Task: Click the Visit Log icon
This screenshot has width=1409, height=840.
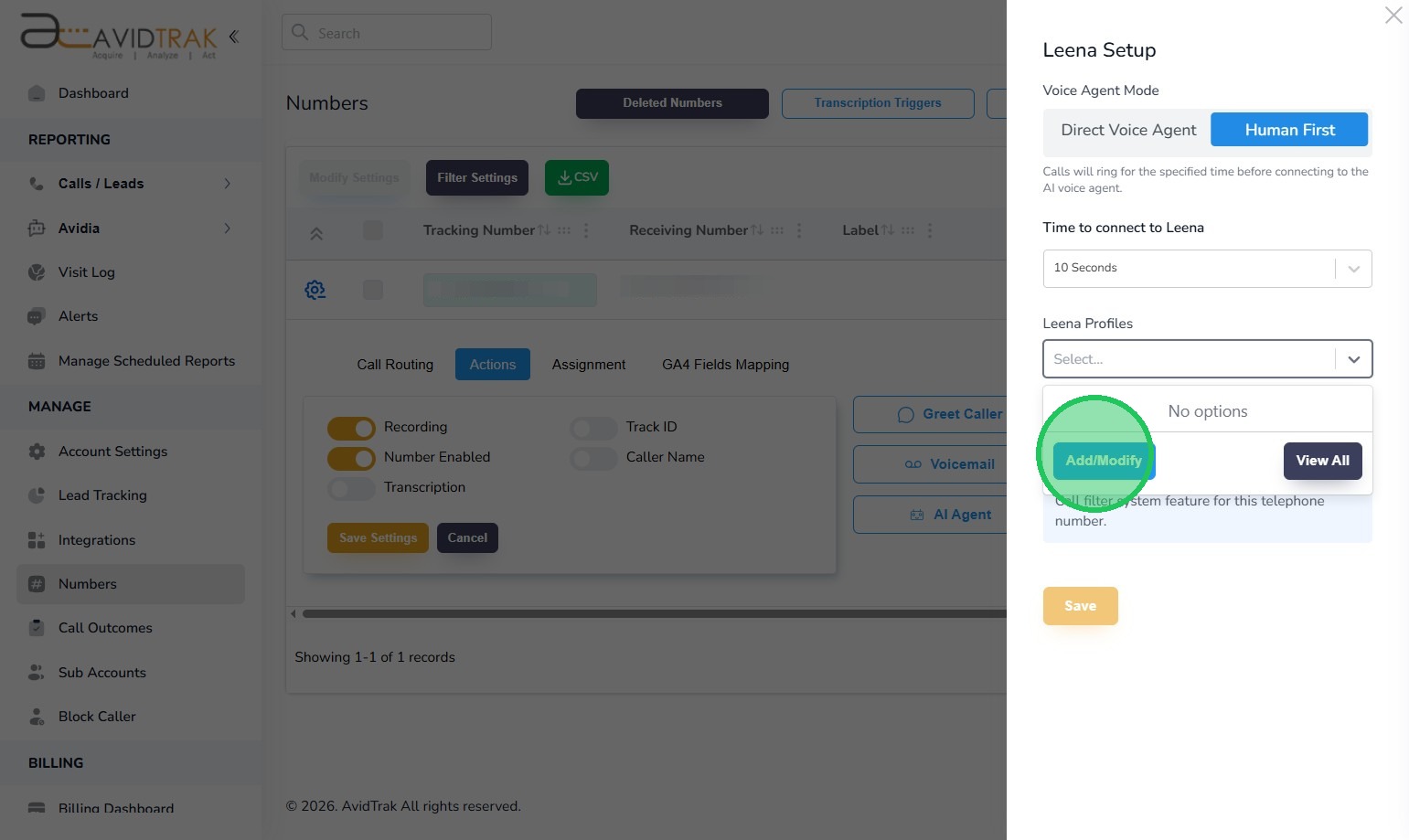Action: coord(37,272)
